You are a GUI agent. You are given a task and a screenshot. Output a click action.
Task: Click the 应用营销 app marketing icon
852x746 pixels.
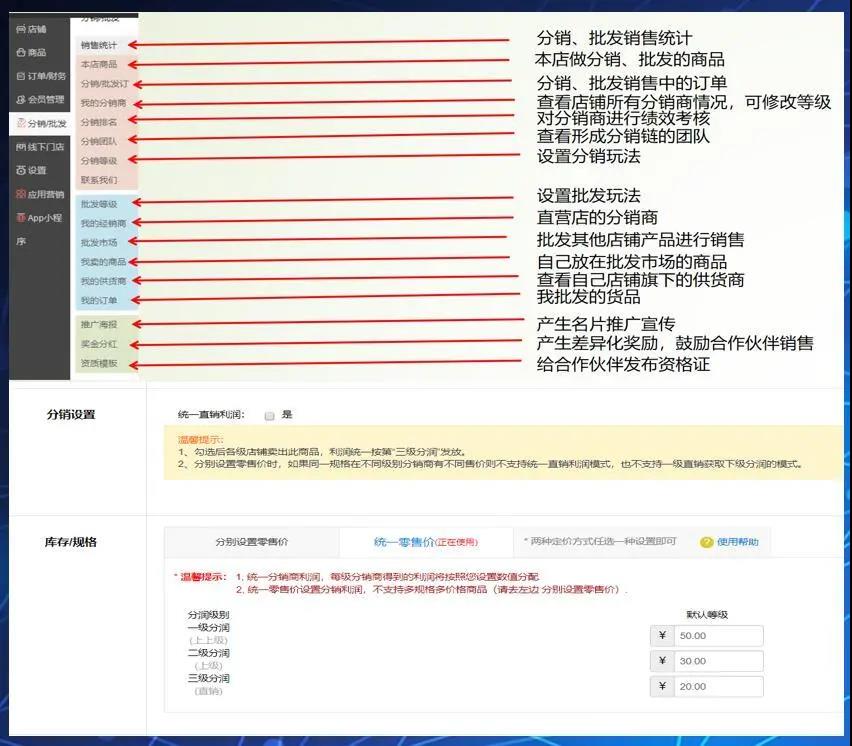click(x=21, y=194)
